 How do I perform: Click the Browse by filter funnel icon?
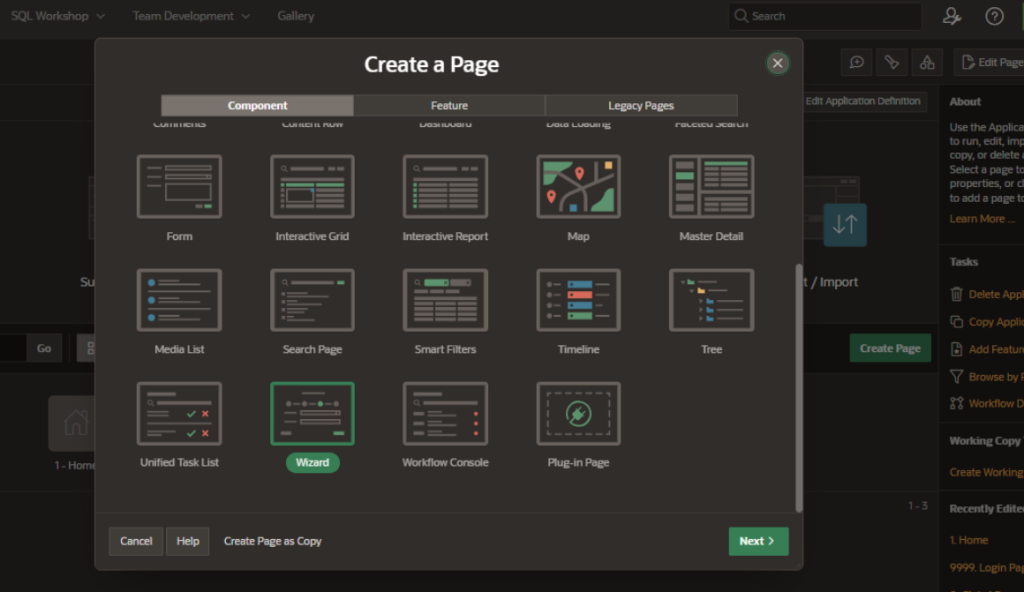point(956,376)
